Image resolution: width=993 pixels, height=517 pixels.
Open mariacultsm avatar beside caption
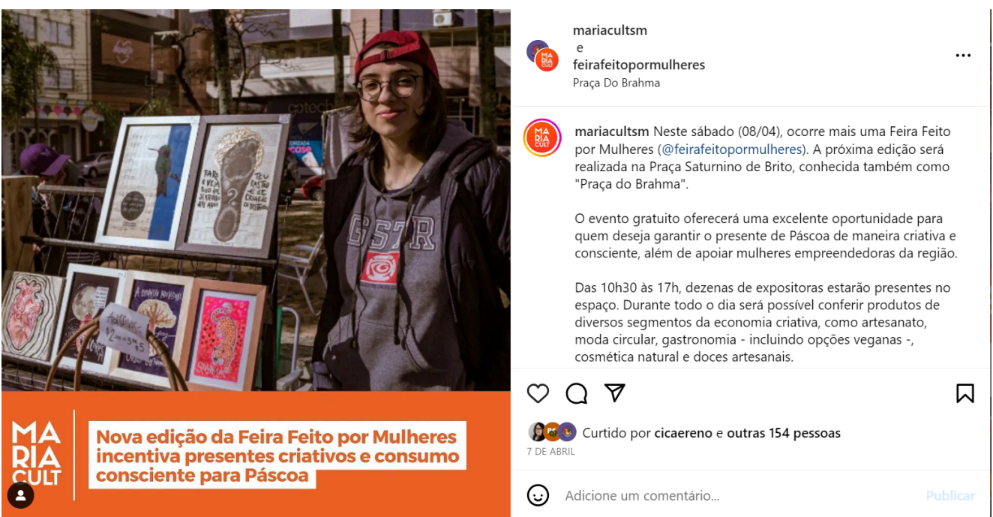541,137
